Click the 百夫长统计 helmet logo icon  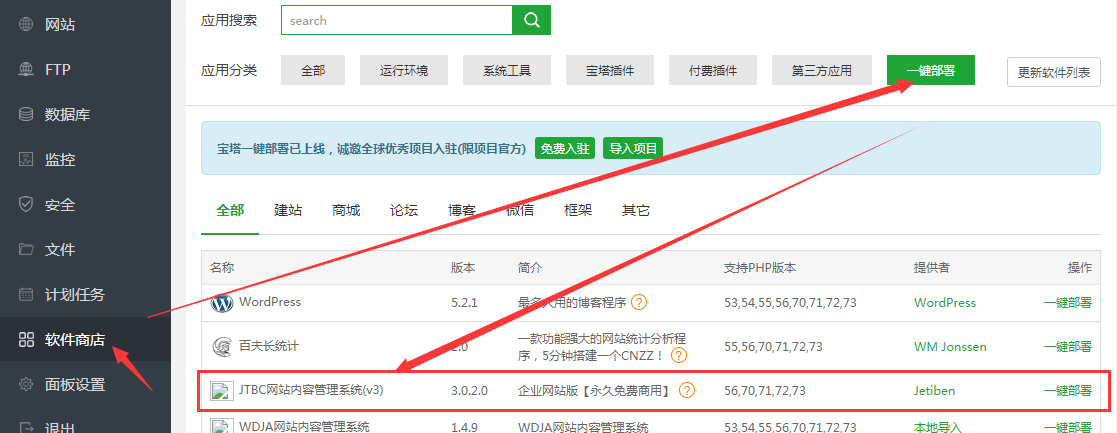[x=222, y=347]
